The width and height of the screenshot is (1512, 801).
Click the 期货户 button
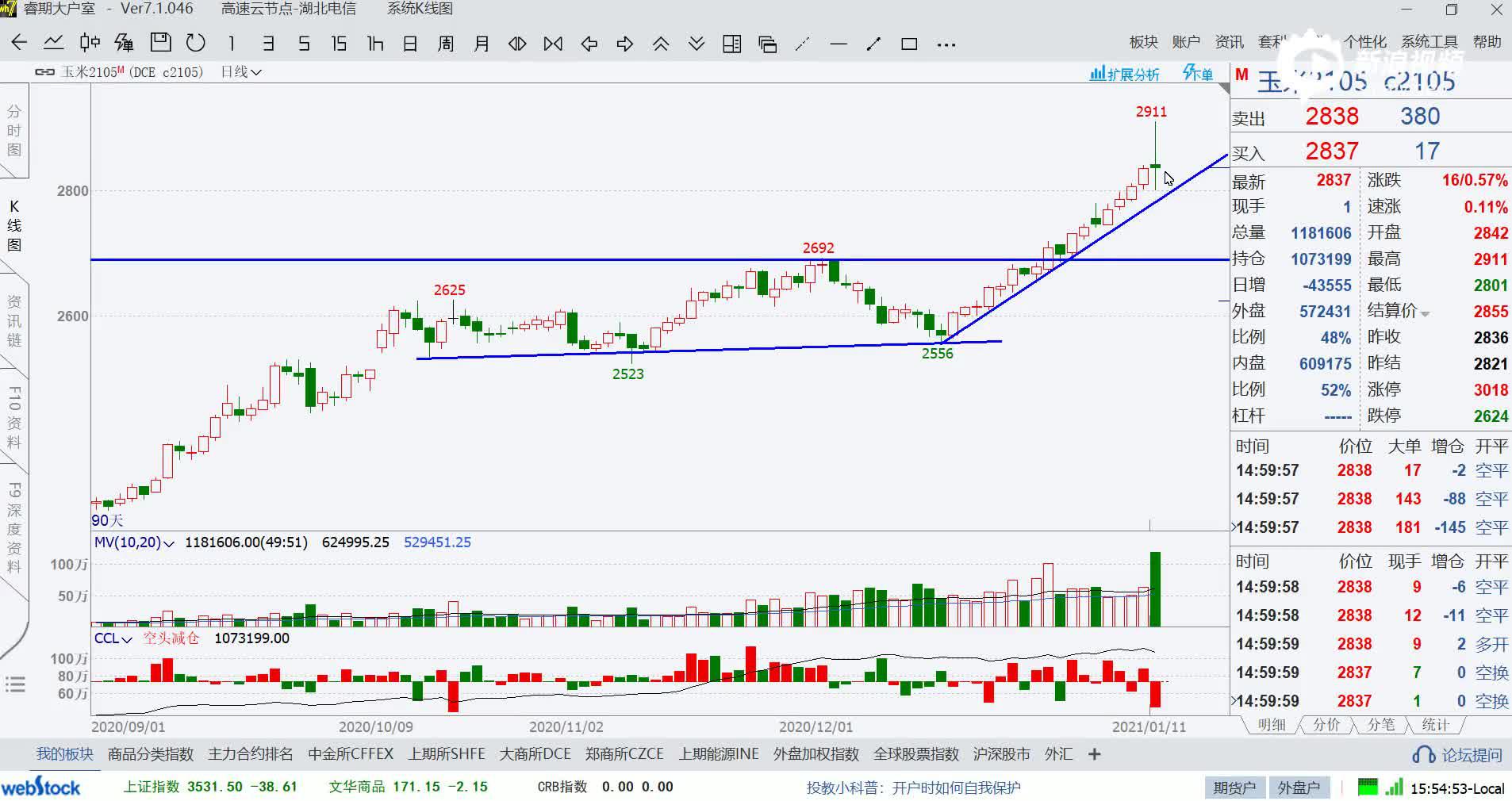click(1234, 788)
